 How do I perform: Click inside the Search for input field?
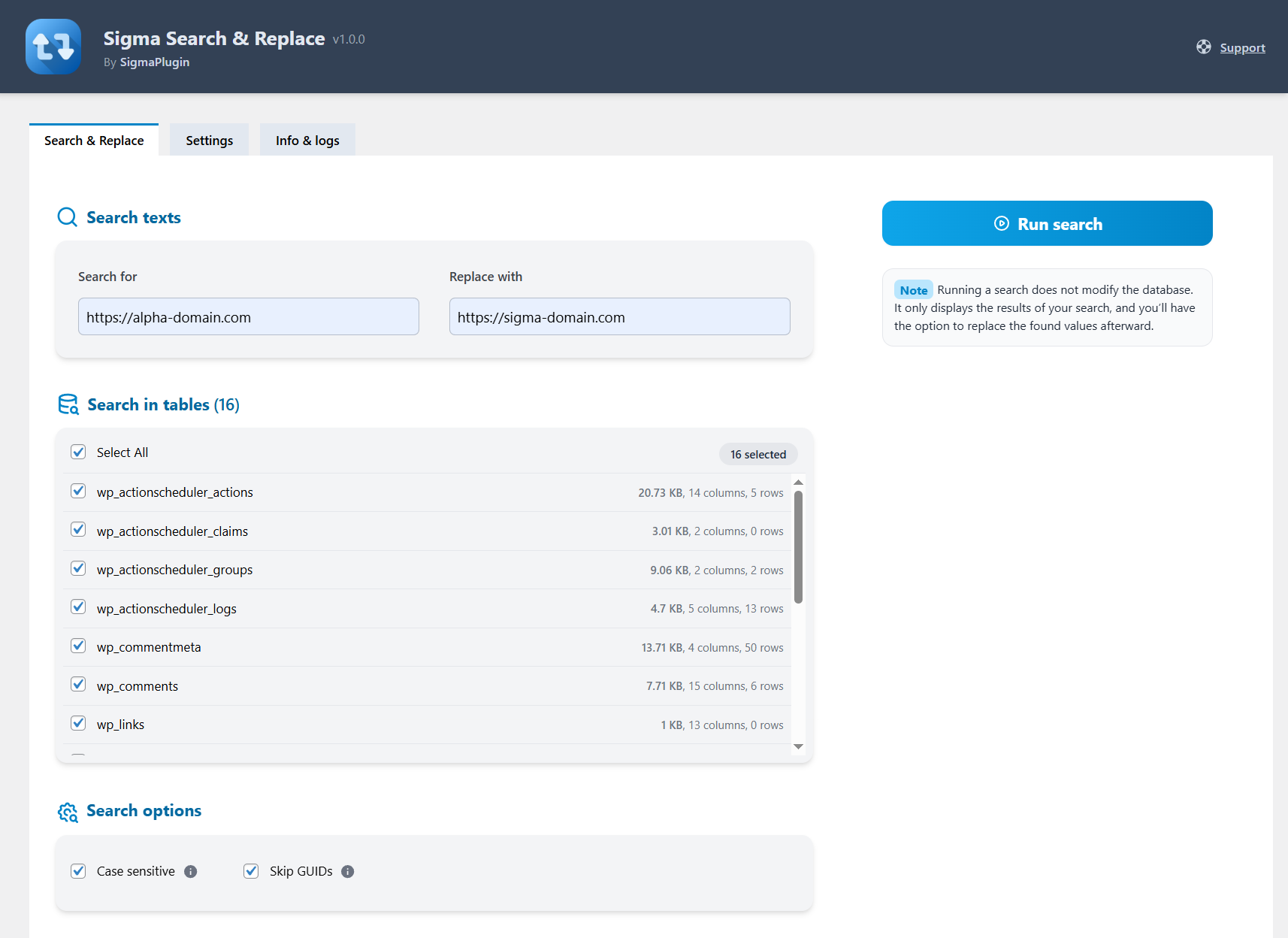point(248,316)
